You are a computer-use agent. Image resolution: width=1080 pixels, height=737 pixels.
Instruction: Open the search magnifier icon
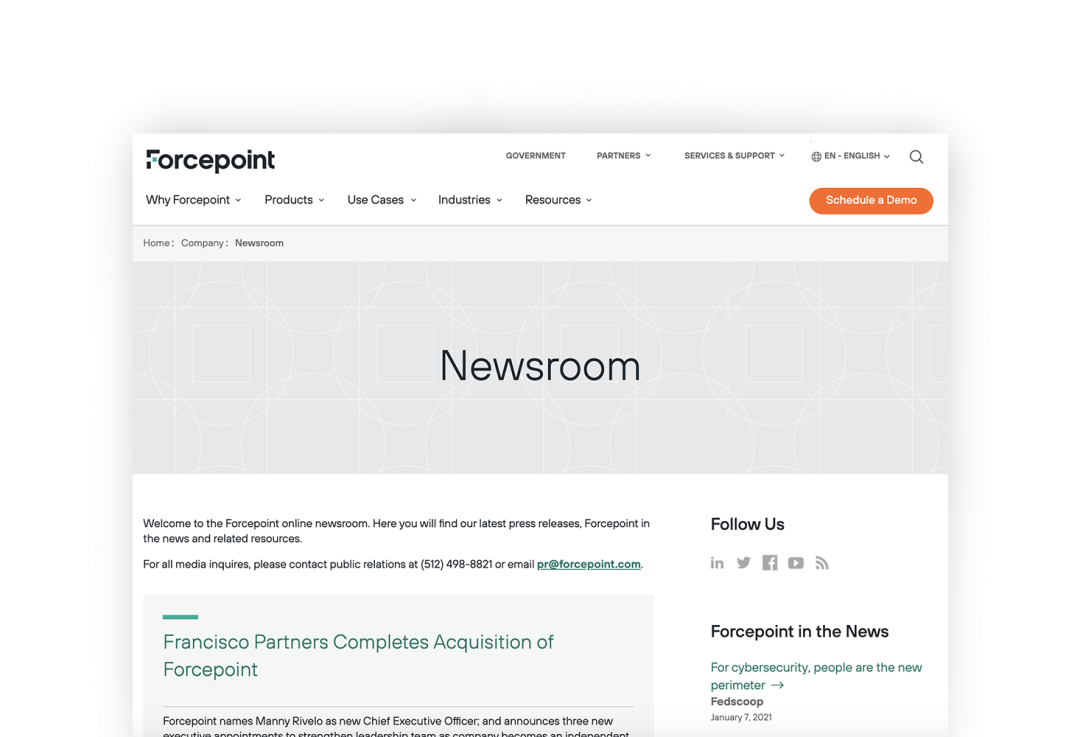[x=916, y=157]
